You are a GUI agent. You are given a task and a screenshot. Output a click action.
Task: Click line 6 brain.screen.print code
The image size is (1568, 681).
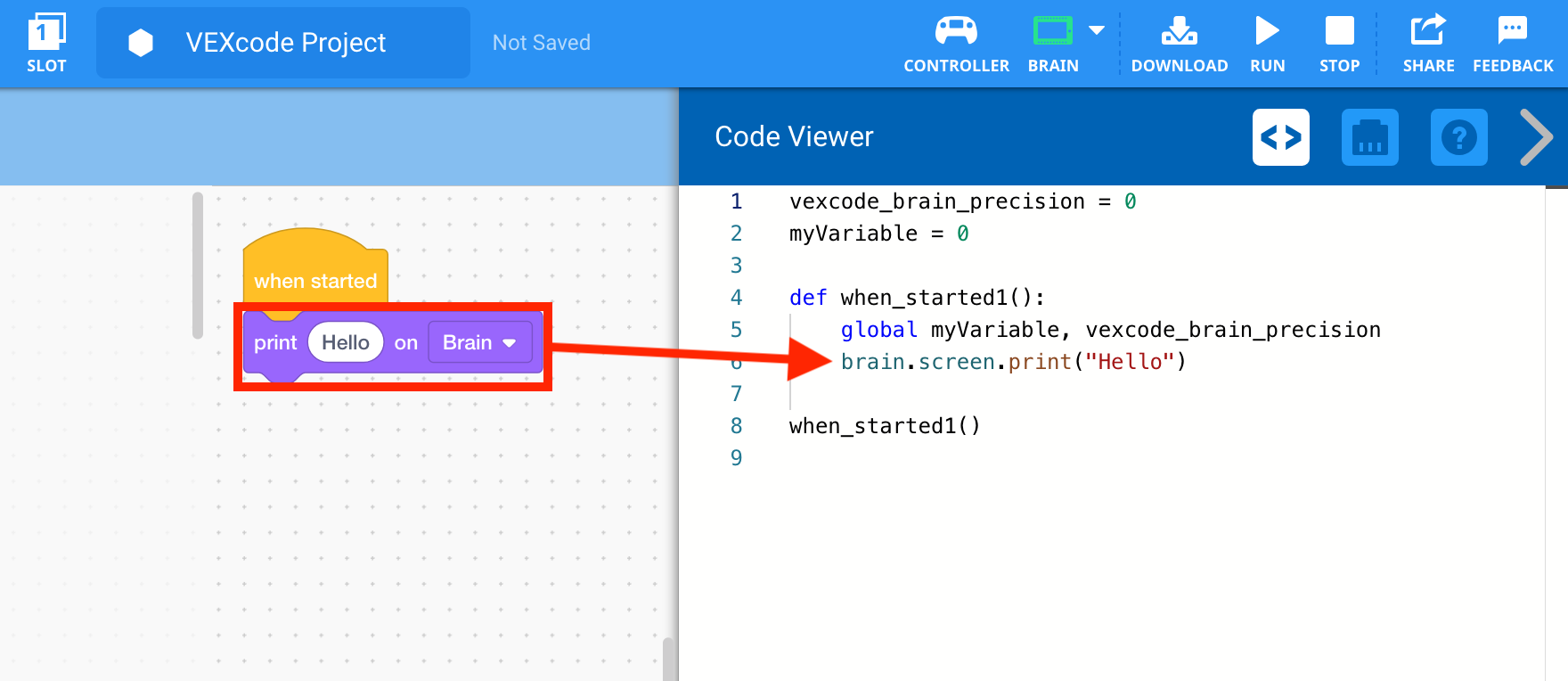coord(1013,362)
